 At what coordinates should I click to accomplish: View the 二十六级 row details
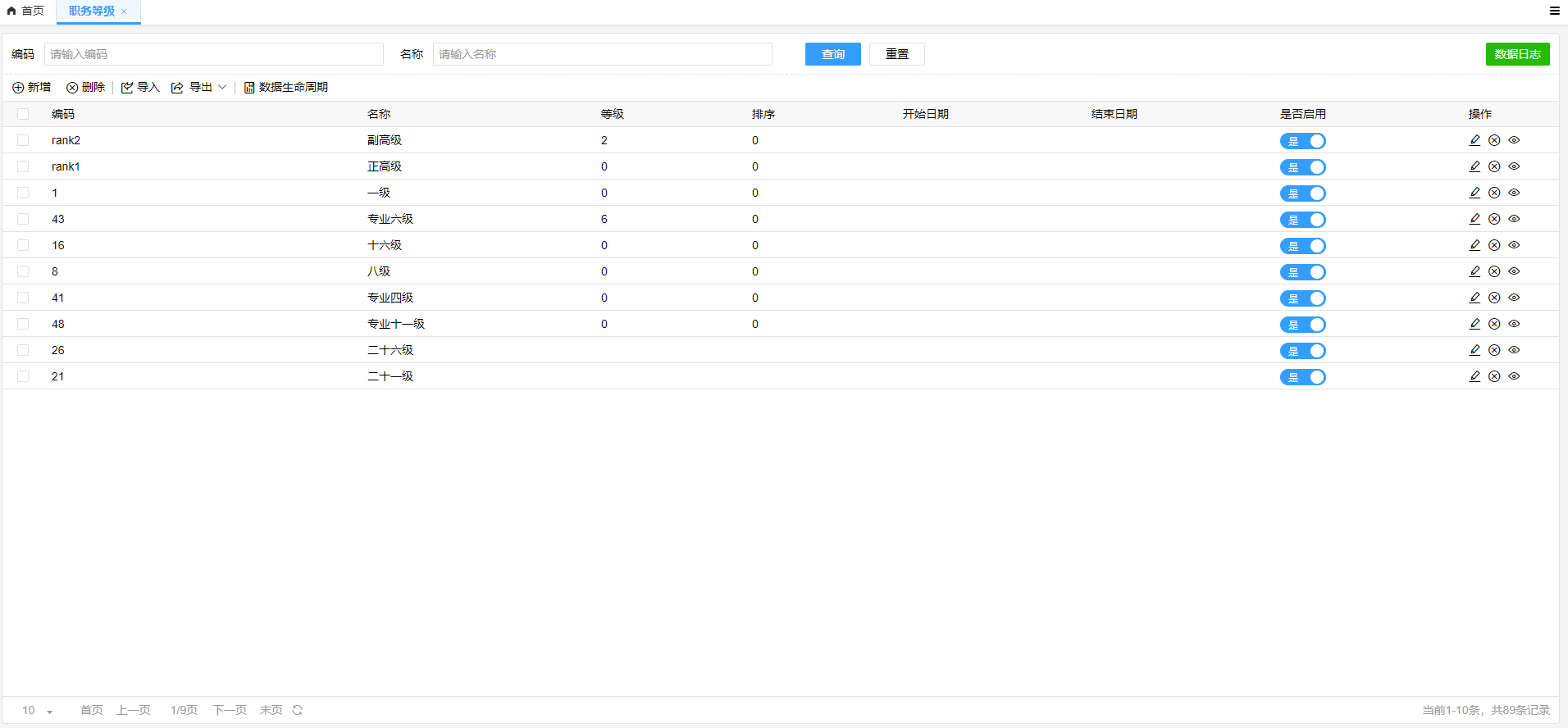coord(1514,350)
